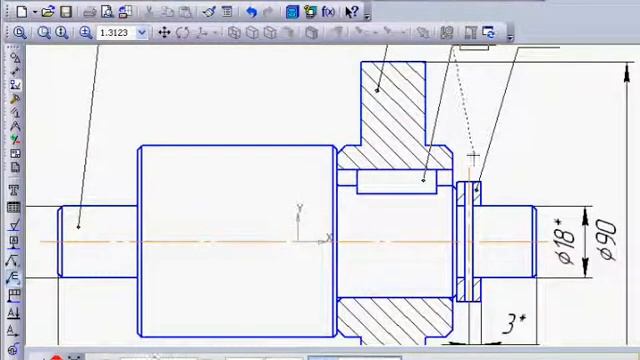Viewport: 640px width, 360px height.
Task: Select the Pan view arrows icon
Action: [x=164, y=32]
